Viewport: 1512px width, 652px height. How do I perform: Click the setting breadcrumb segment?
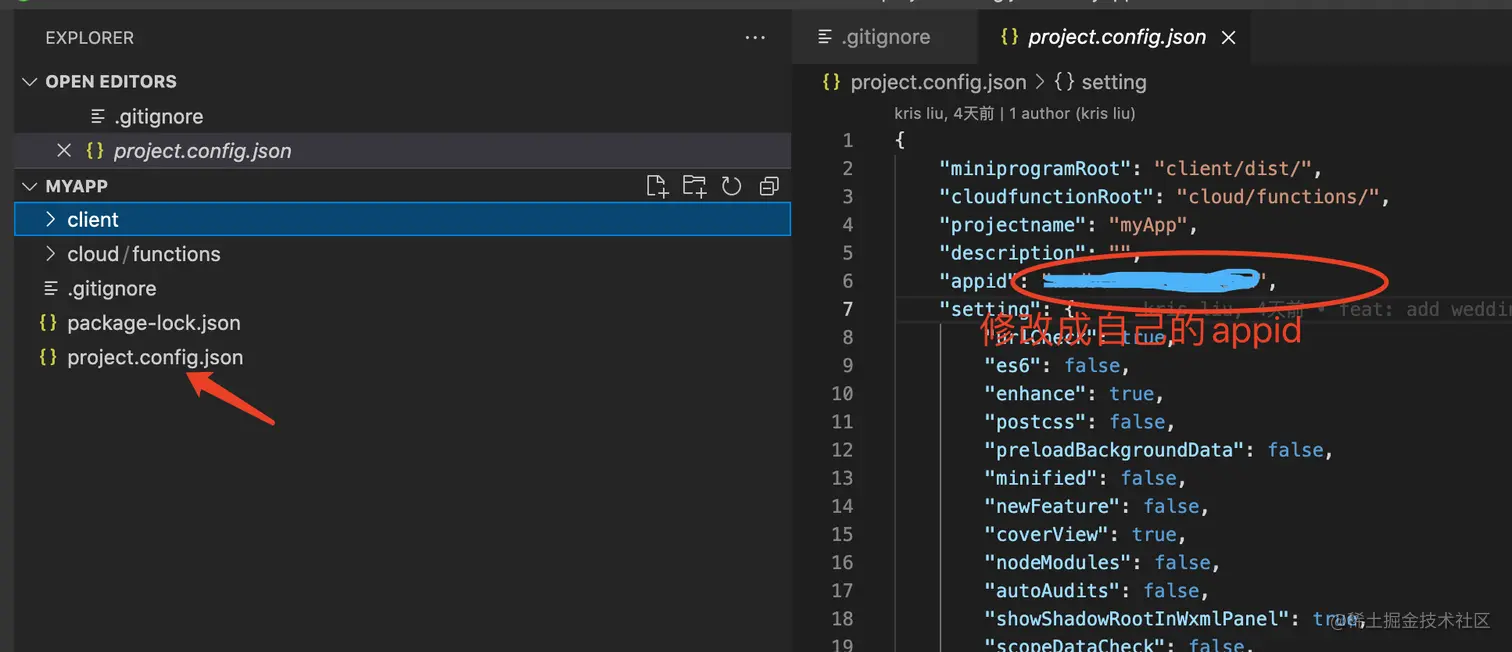1114,82
